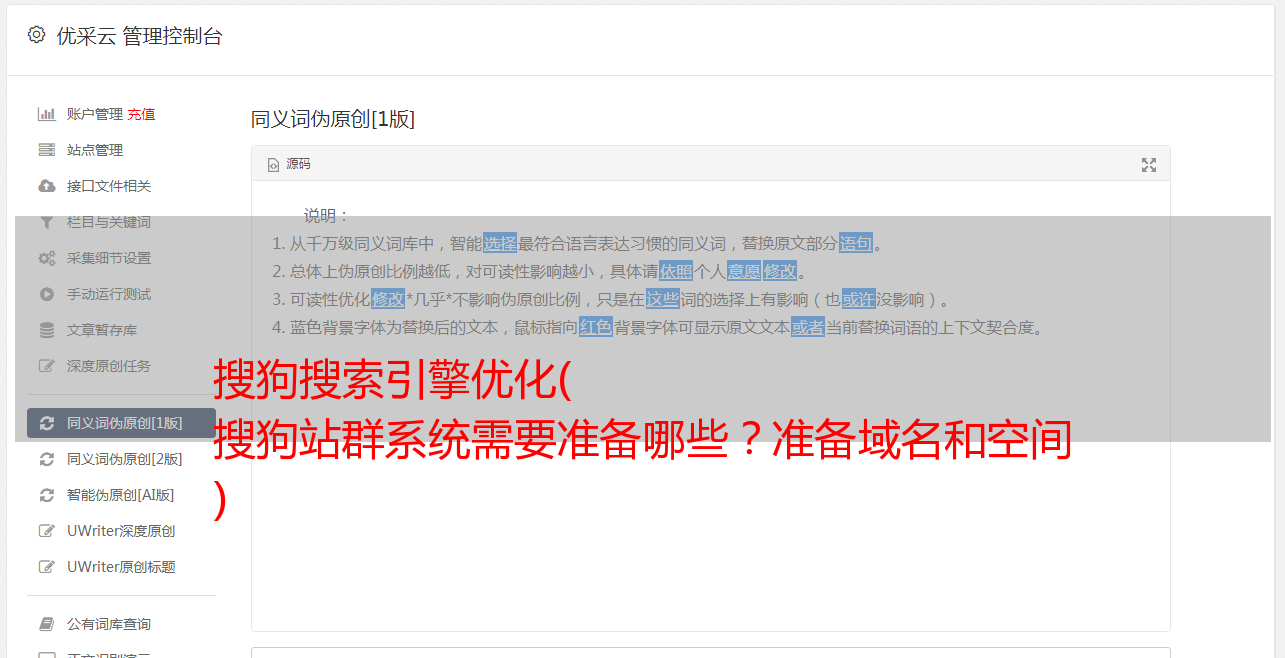Open 采集细节设置 in the sidebar

click(x=109, y=258)
